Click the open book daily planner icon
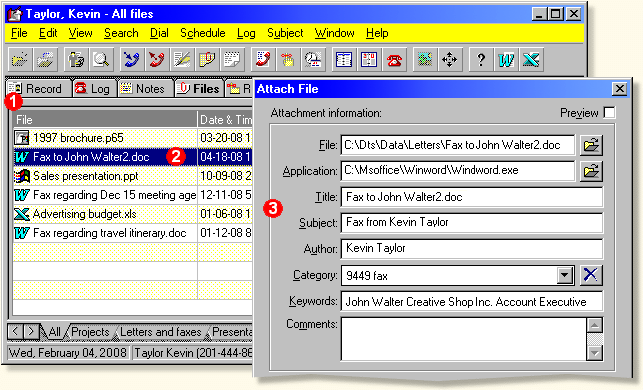 (x=344, y=60)
